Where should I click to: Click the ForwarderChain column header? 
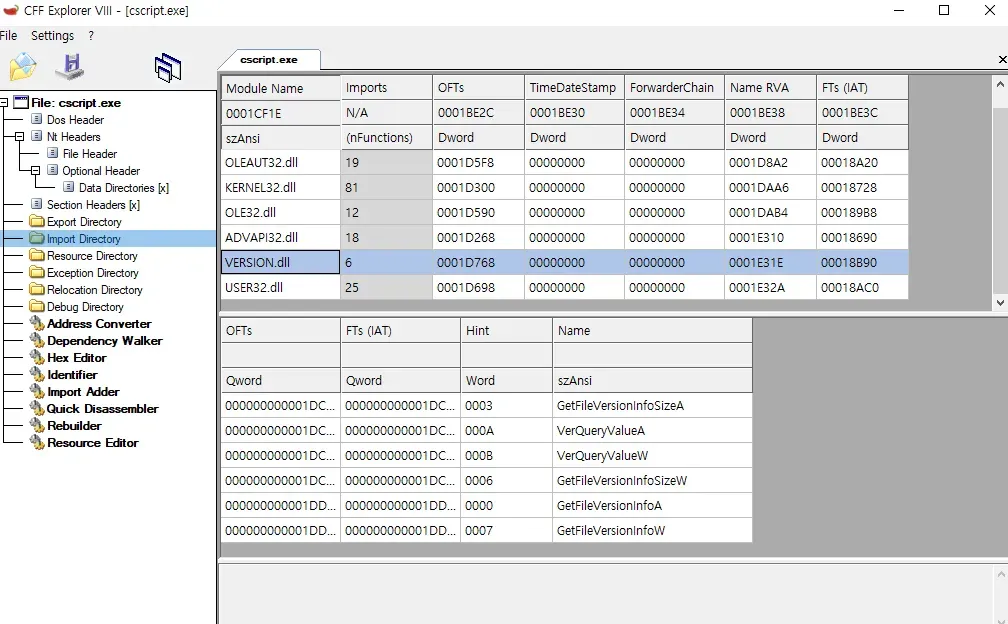[674, 87]
